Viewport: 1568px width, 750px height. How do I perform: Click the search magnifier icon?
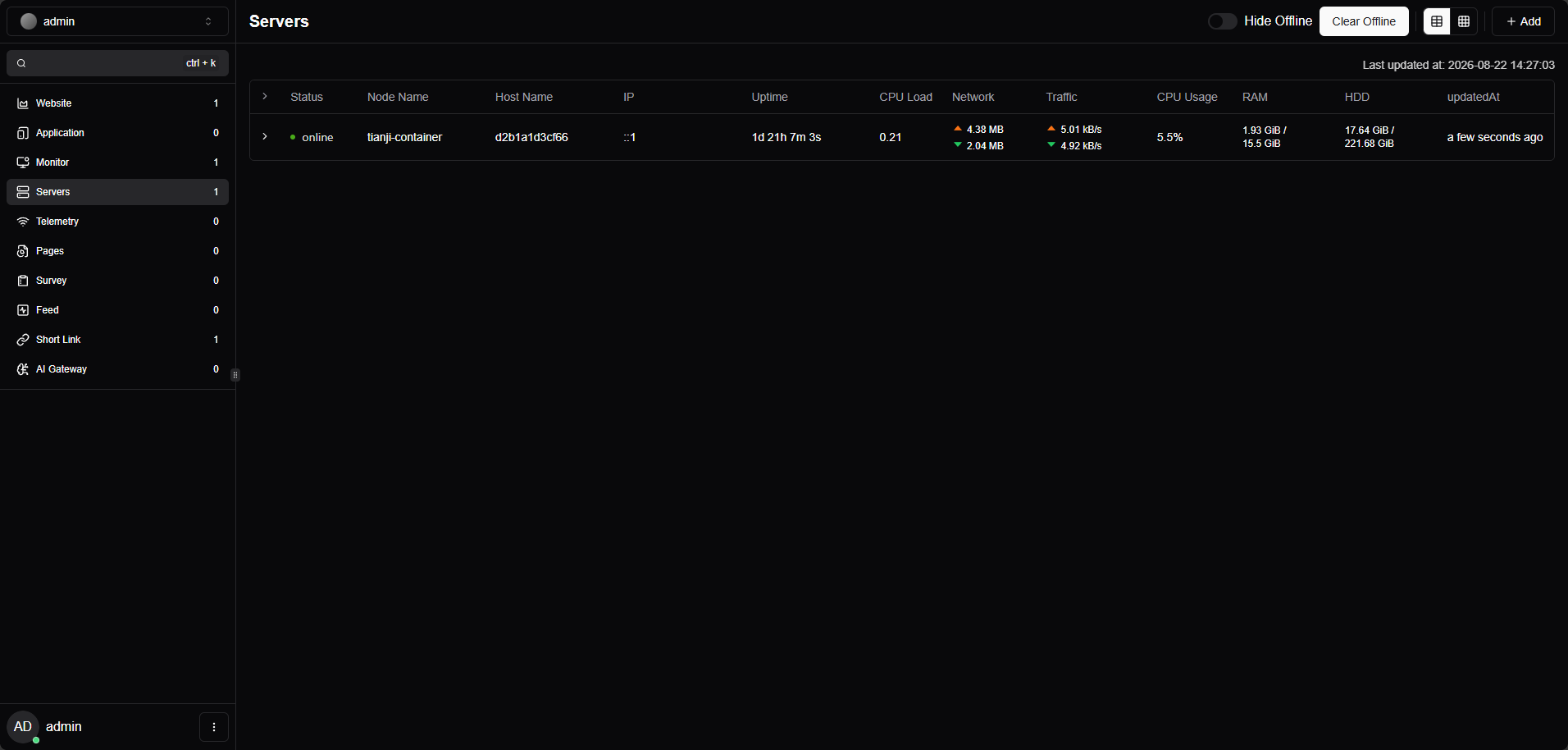tap(21, 63)
